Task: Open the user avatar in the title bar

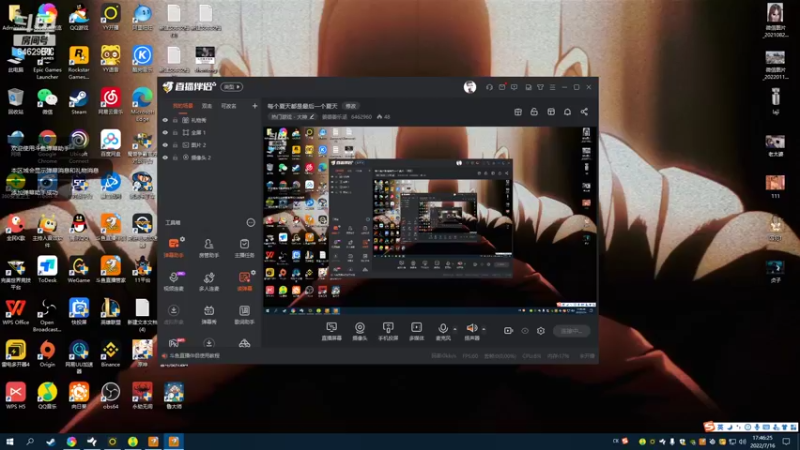Action: (x=470, y=87)
